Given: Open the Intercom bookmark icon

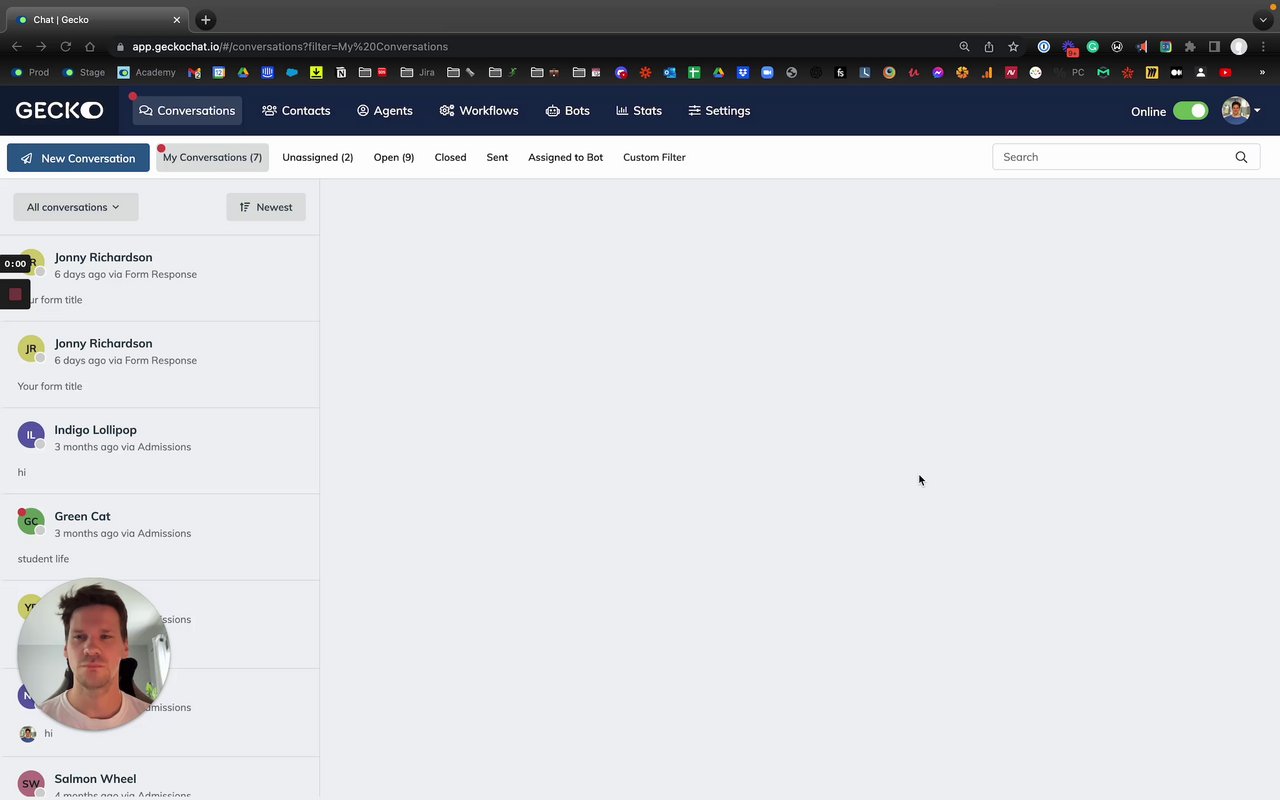Looking at the screenshot, I should click(x=268, y=72).
